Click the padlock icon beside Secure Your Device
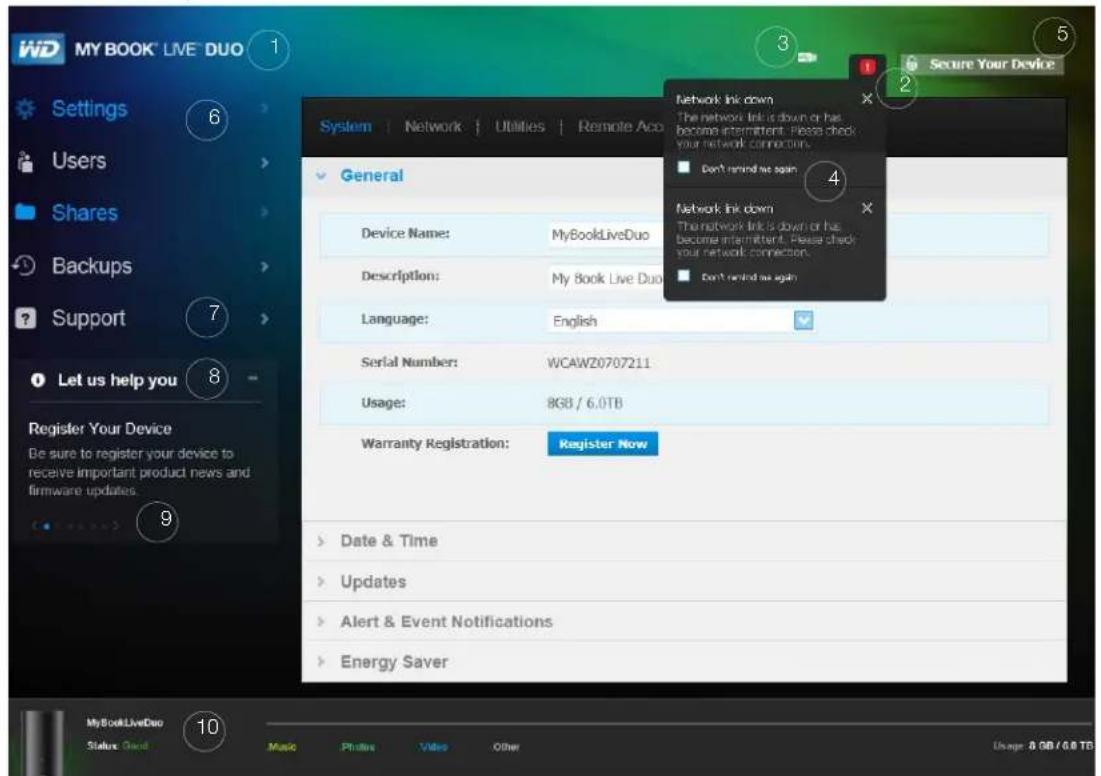This screenshot has width=1101, height=776. pos(911,64)
